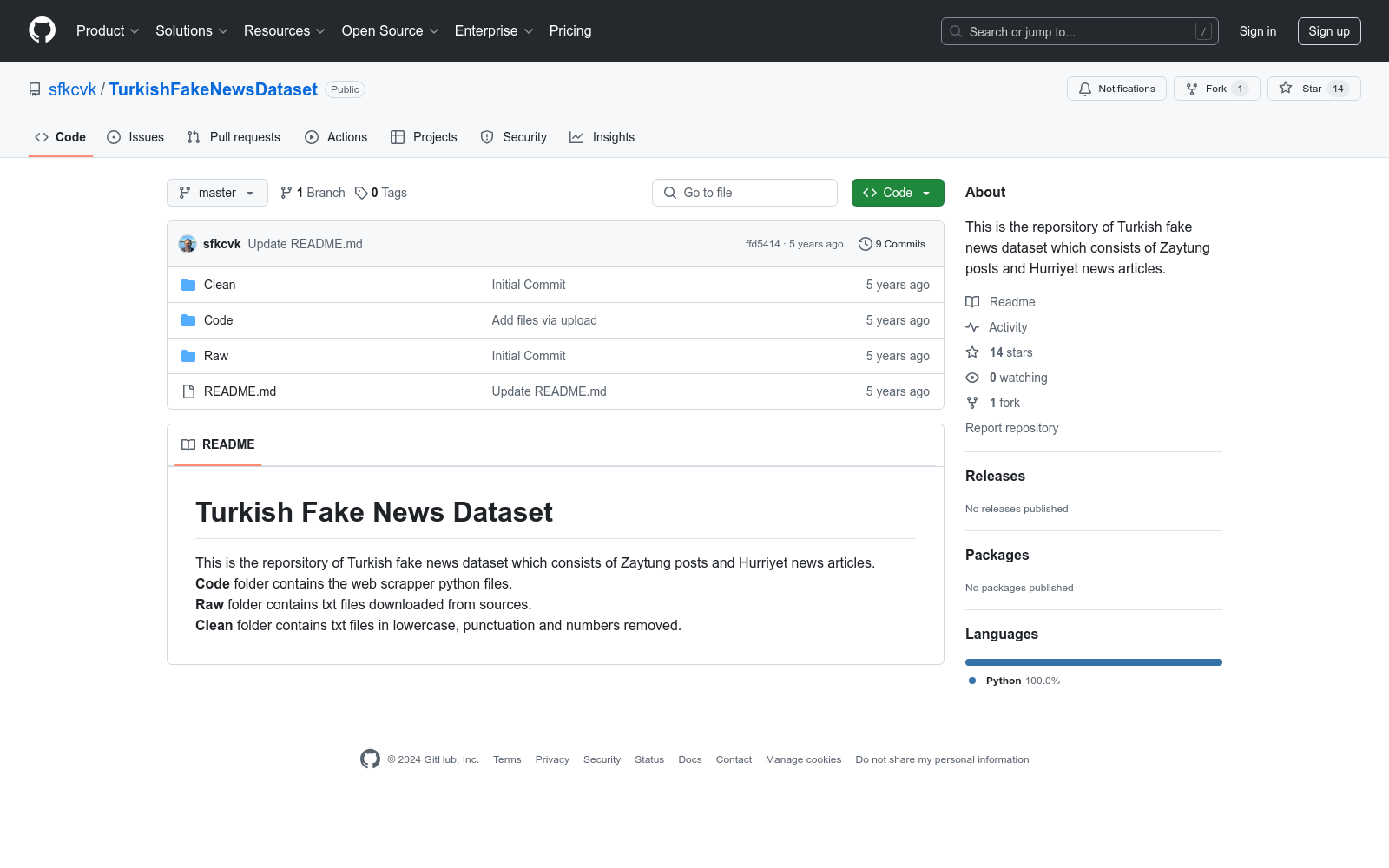Click the repository icon beside sfkcvk
Image resolution: width=1389 pixels, height=868 pixels.
pos(35,89)
